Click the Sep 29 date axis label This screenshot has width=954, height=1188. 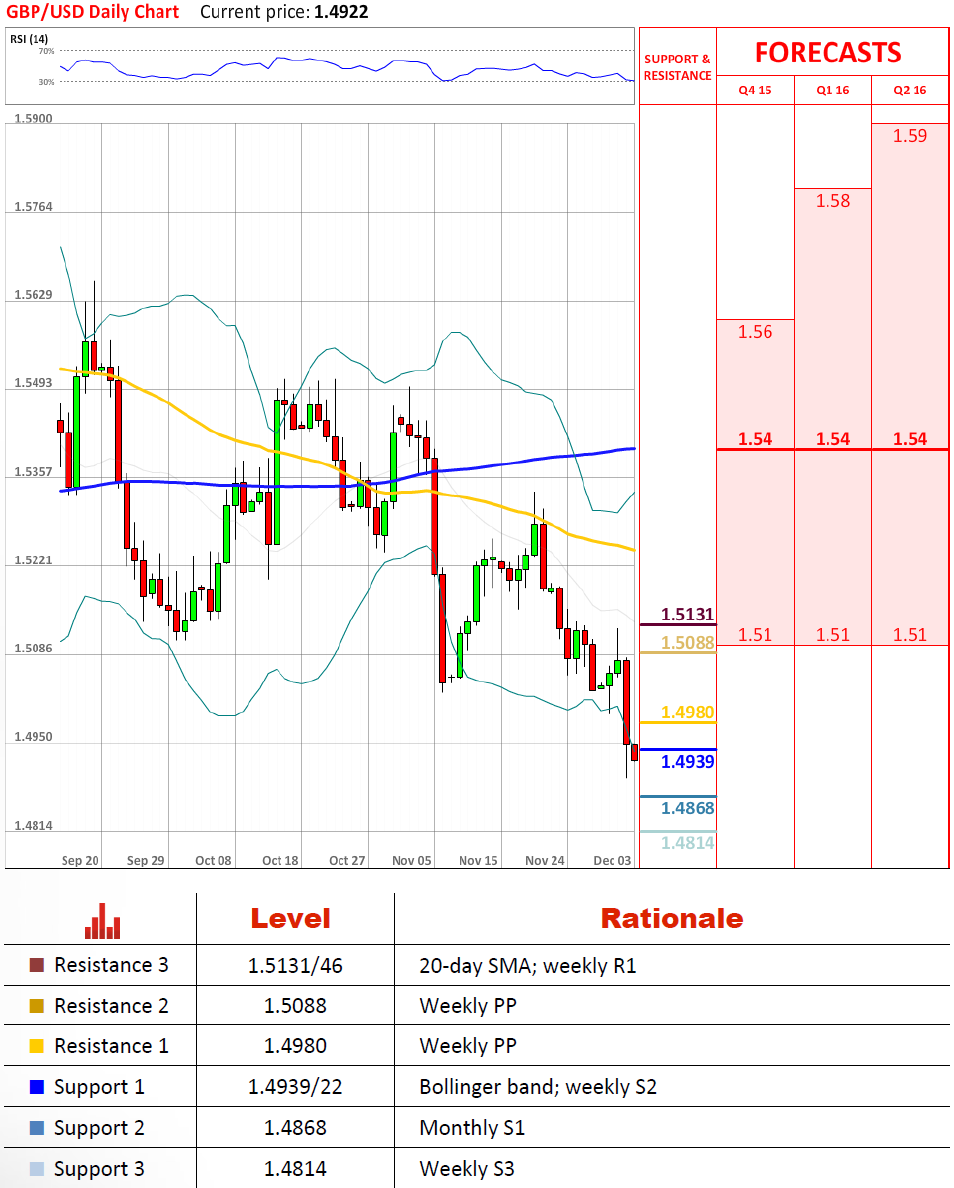point(145,861)
